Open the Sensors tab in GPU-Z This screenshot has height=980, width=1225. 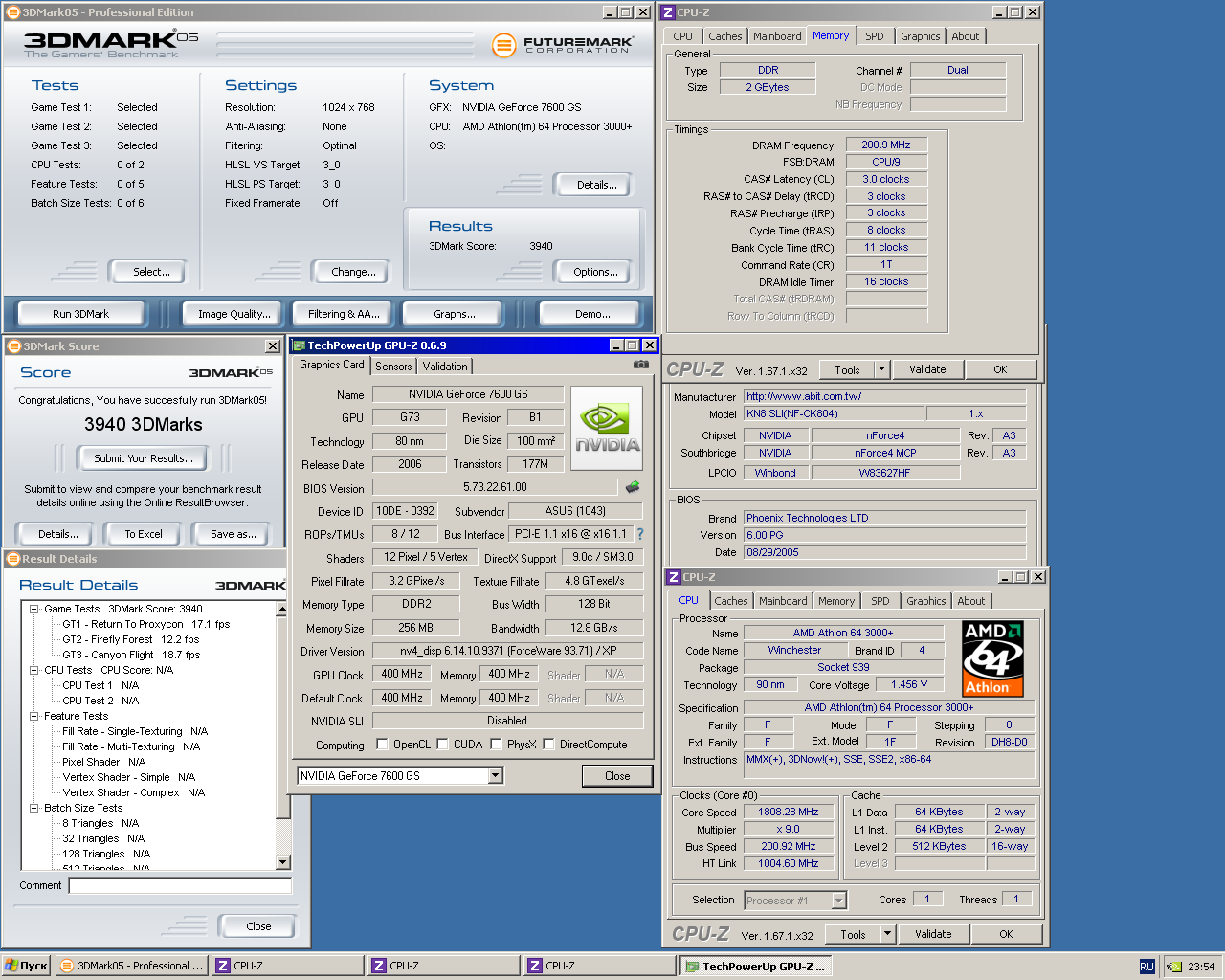pyautogui.click(x=393, y=367)
